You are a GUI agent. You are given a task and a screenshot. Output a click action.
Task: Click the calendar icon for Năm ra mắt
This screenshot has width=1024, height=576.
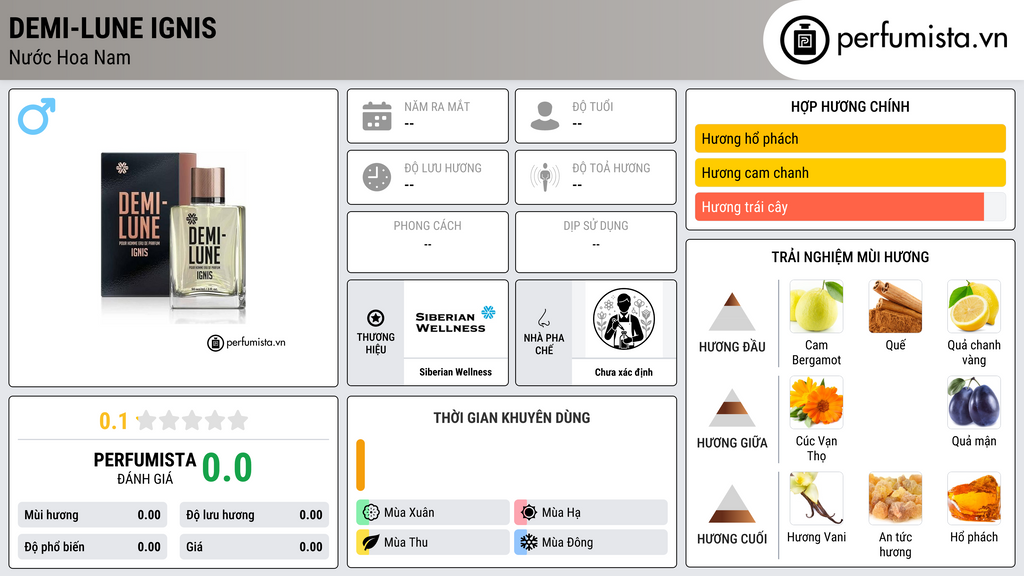tap(377, 116)
